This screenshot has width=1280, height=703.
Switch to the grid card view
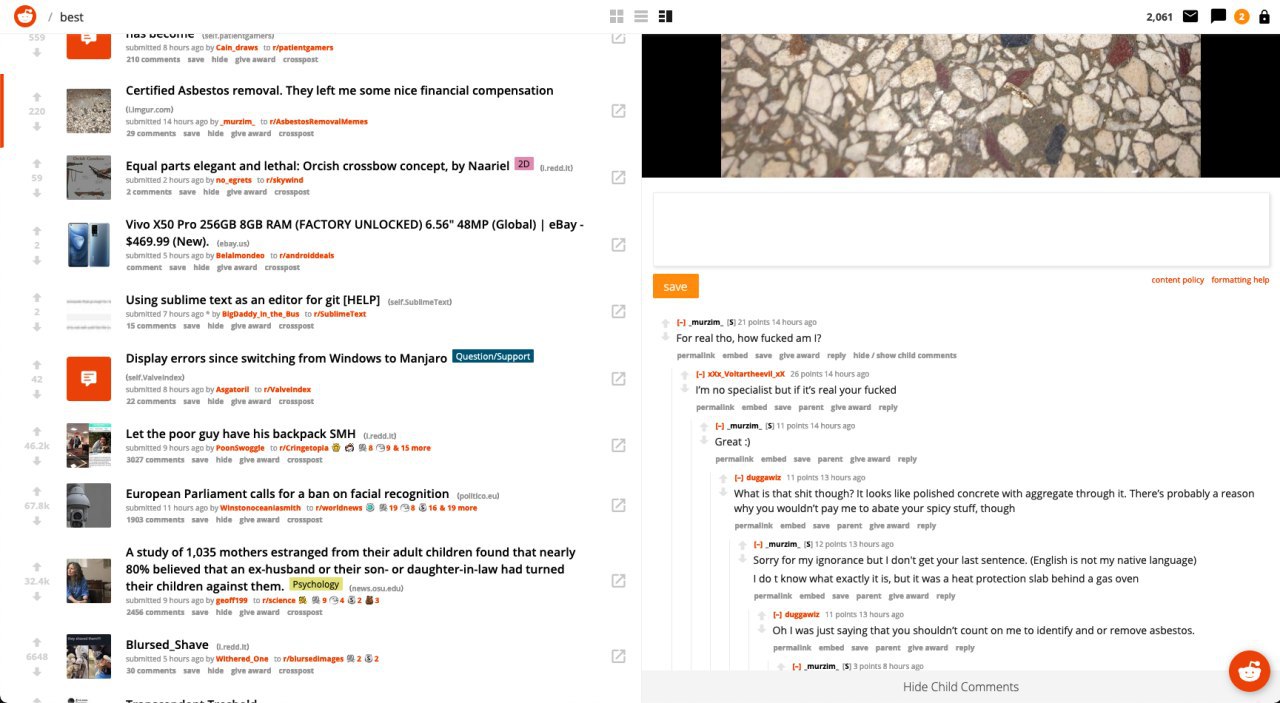[x=617, y=16]
